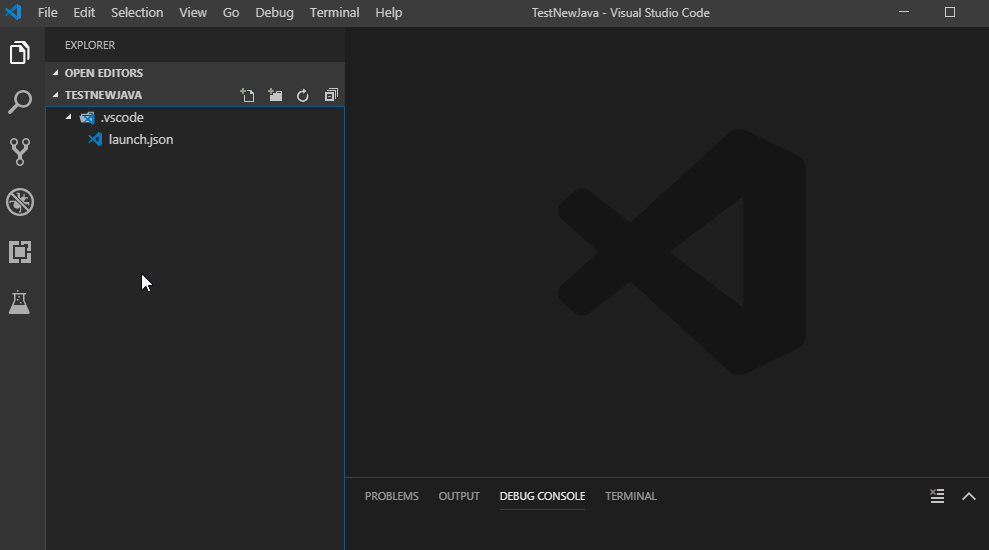The height and width of the screenshot is (550, 989).
Task: Maximize the bottom panel with chevron
Action: (969, 496)
